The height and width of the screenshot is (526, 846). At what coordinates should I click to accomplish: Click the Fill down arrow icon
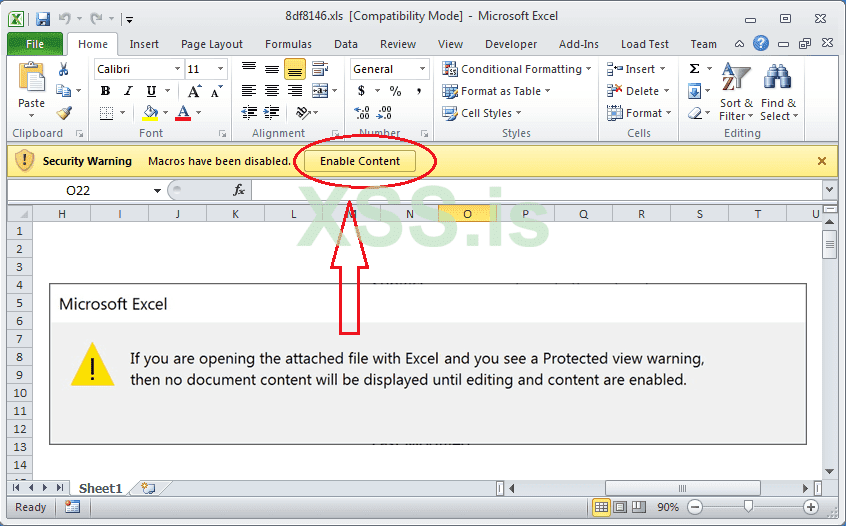click(694, 91)
